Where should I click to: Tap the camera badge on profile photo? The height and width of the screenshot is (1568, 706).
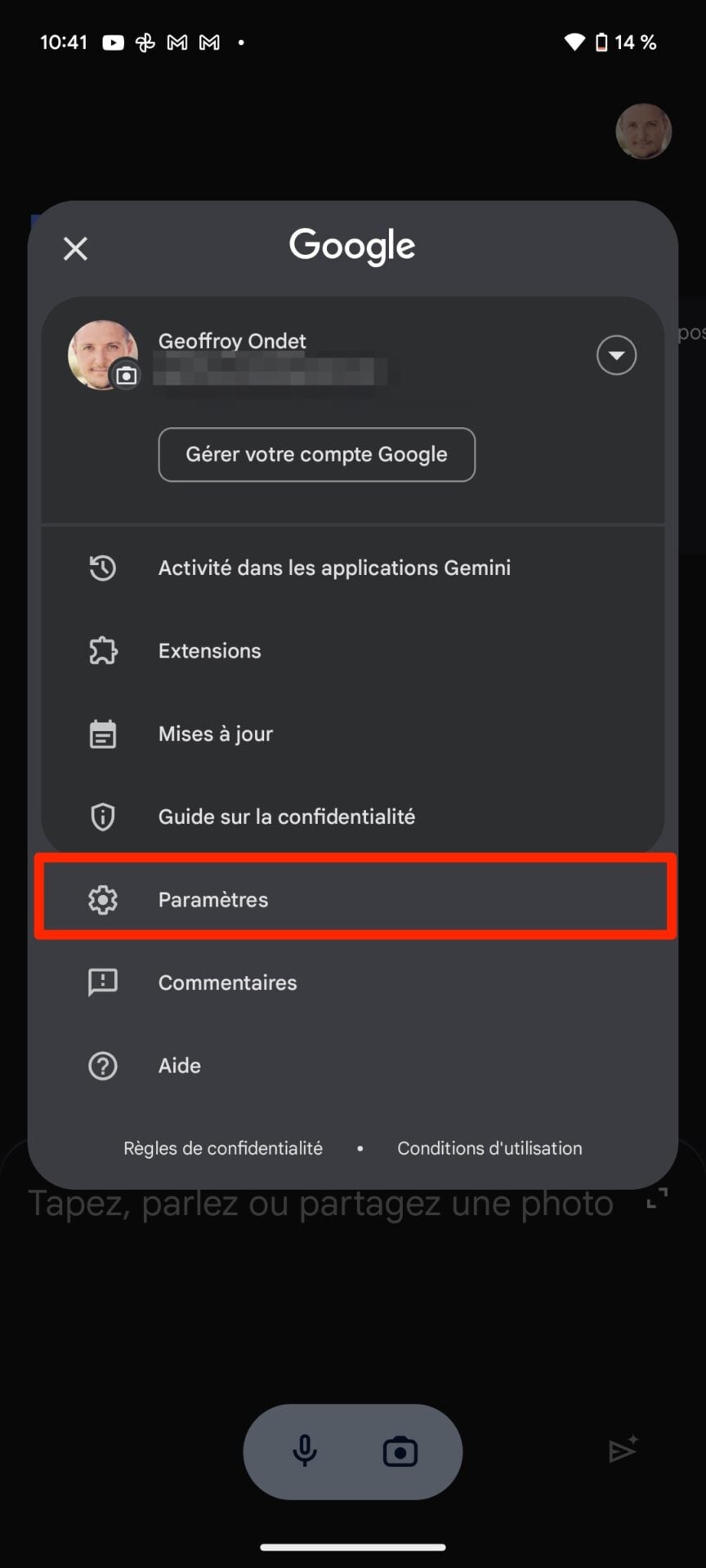point(126,376)
